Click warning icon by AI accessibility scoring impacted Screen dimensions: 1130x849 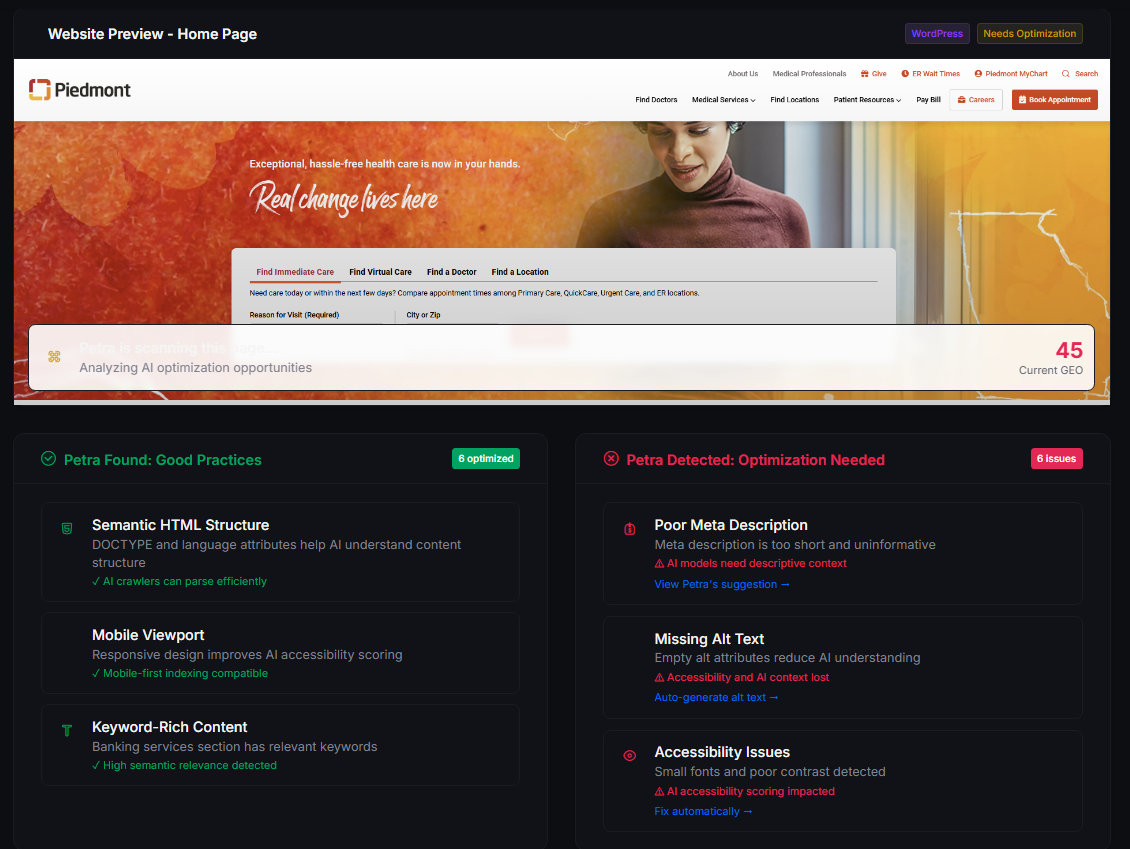(x=659, y=791)
